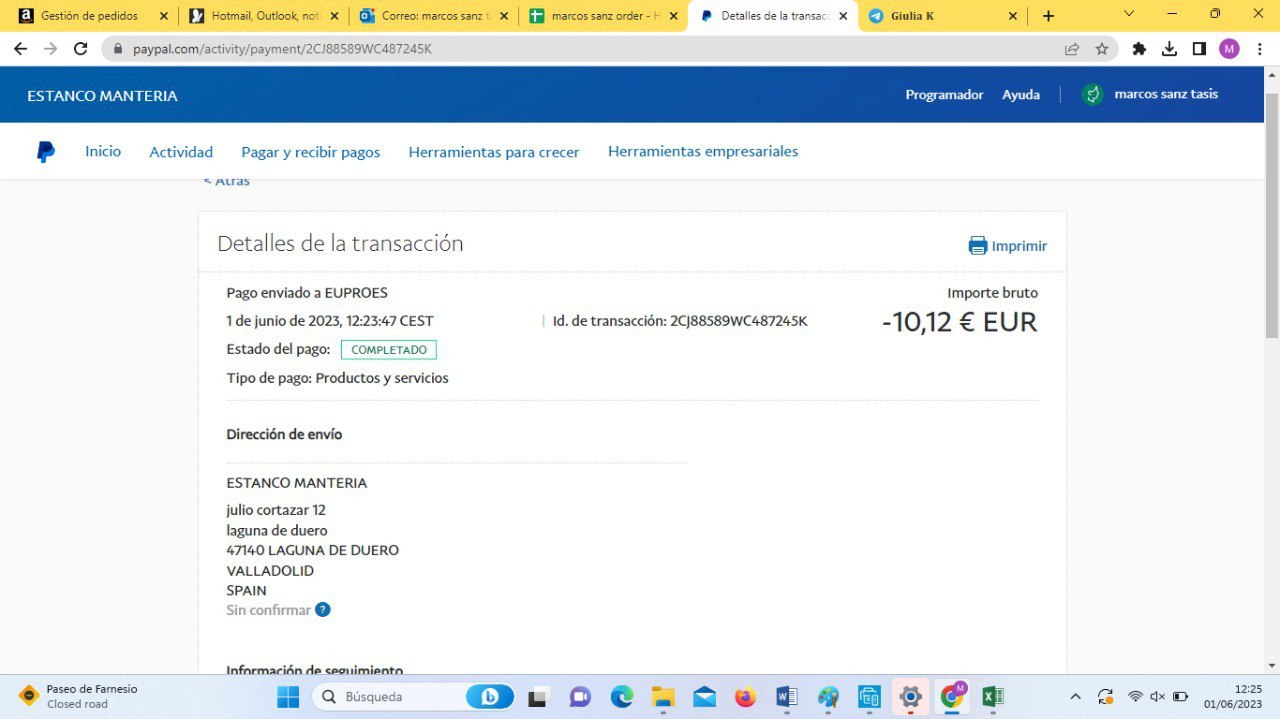This screenshot has width=1280, height=719.
Task: Open the Chrome downloads icon
Action: (1169, 49)
